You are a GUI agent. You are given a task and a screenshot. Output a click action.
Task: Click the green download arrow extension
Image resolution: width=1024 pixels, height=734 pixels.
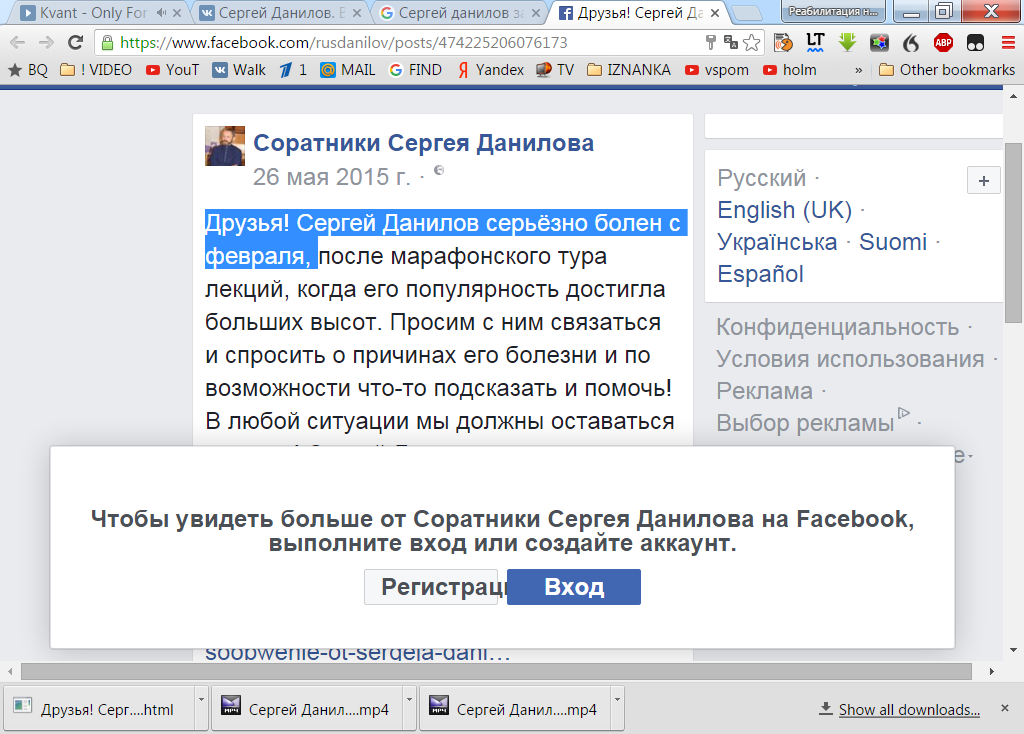[x=847, y=43]
